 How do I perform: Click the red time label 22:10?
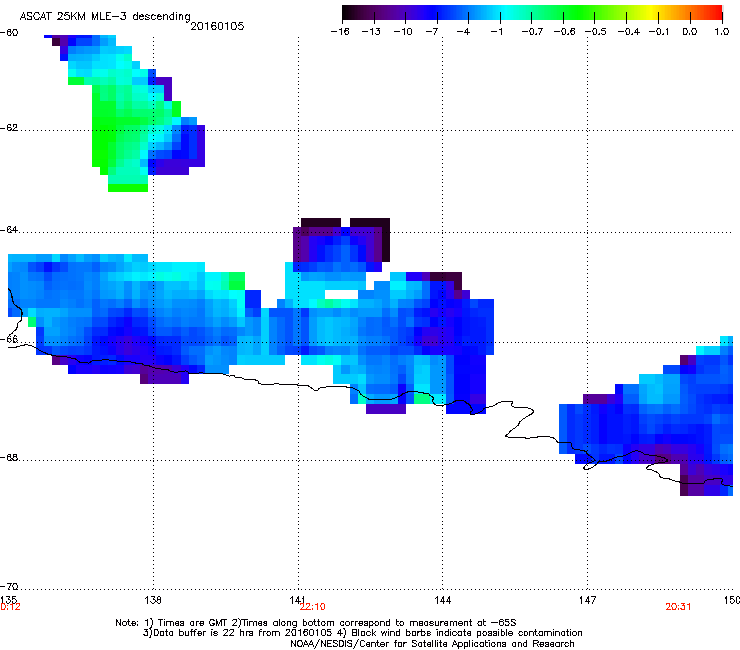(312, 607)
